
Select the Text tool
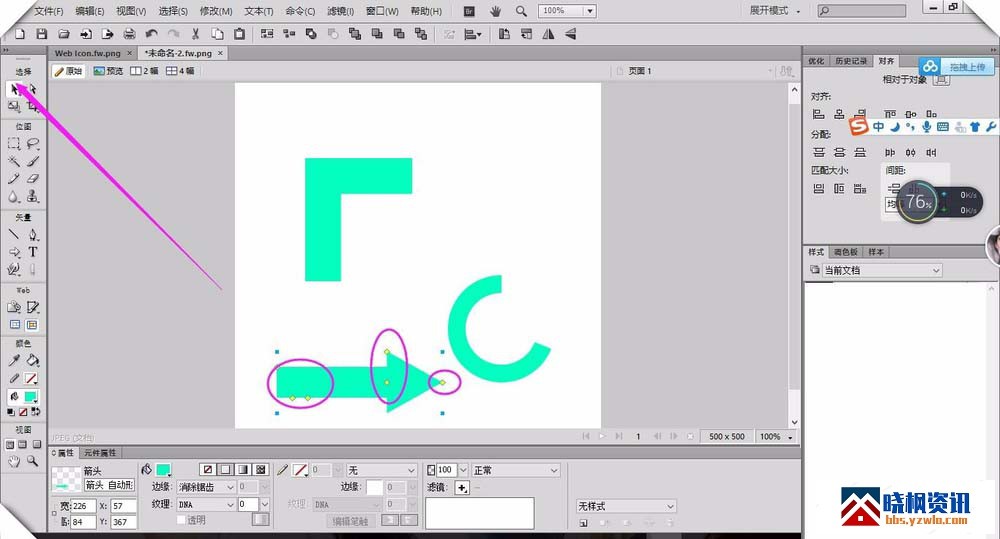pos(33,252)
